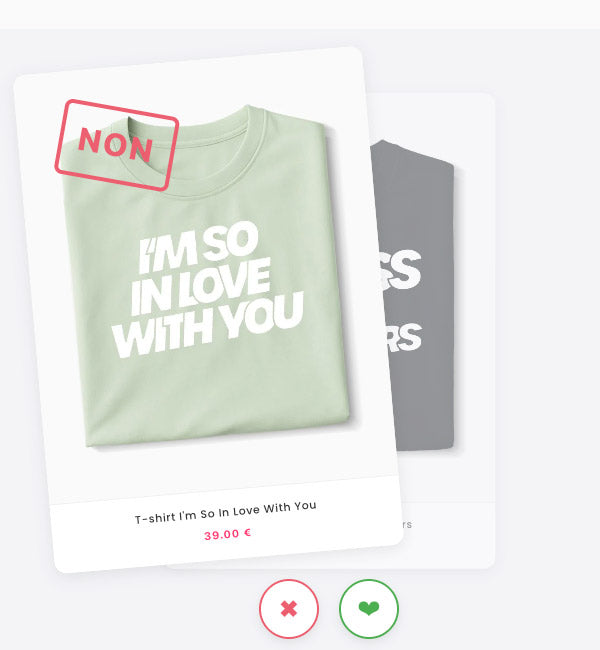Click the white header bar at page top
The image size is (600, 650).
[300, 14]
